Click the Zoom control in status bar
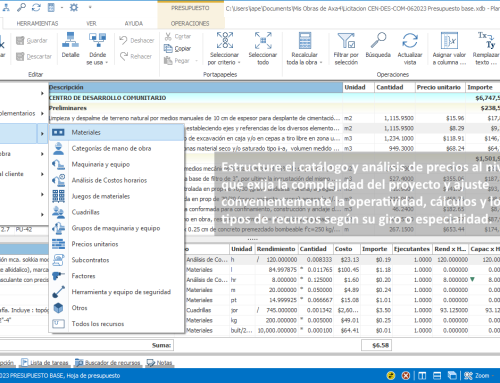 point(478,376)
